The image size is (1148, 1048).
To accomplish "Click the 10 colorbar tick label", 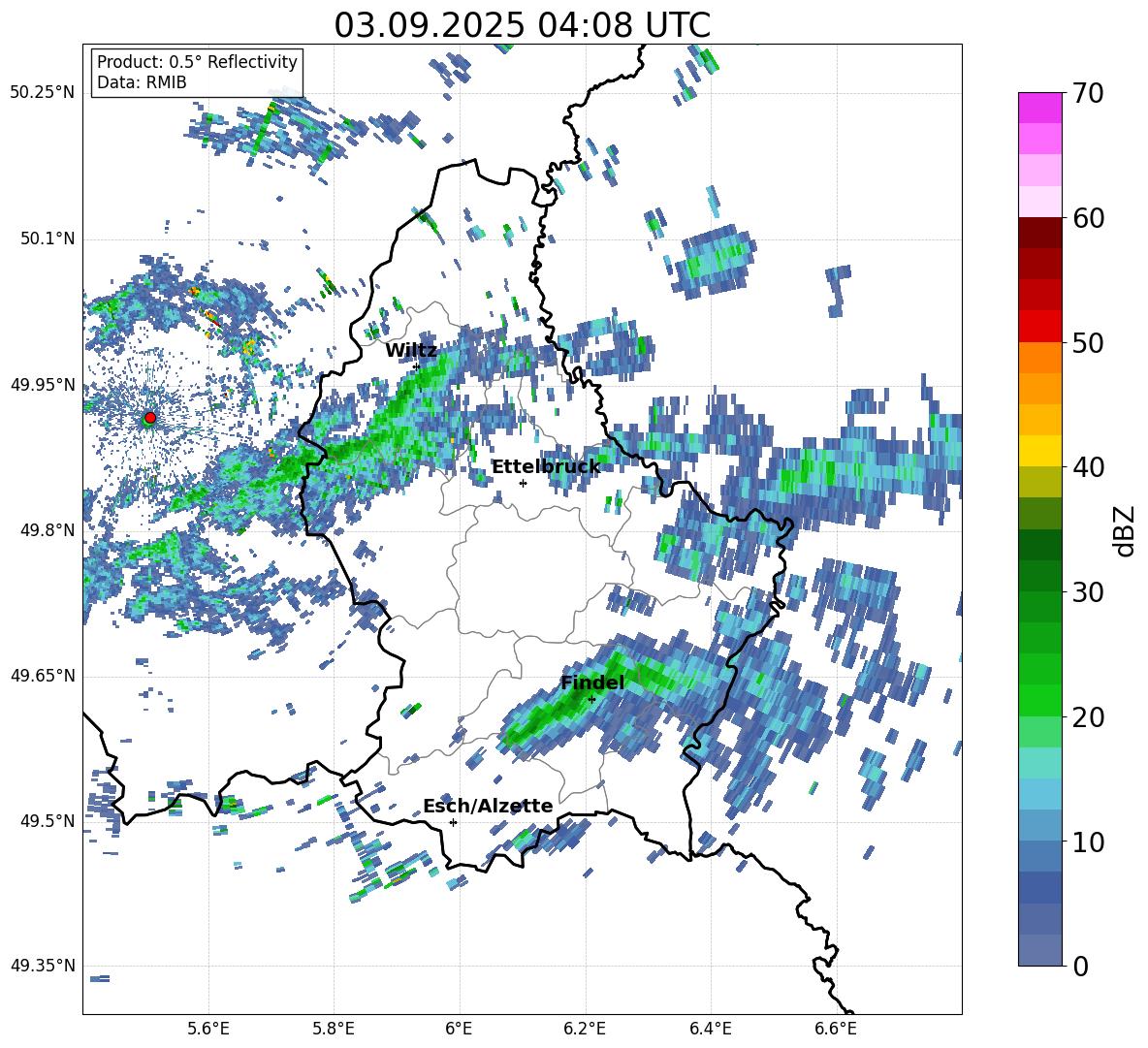I will point(1088,842).
